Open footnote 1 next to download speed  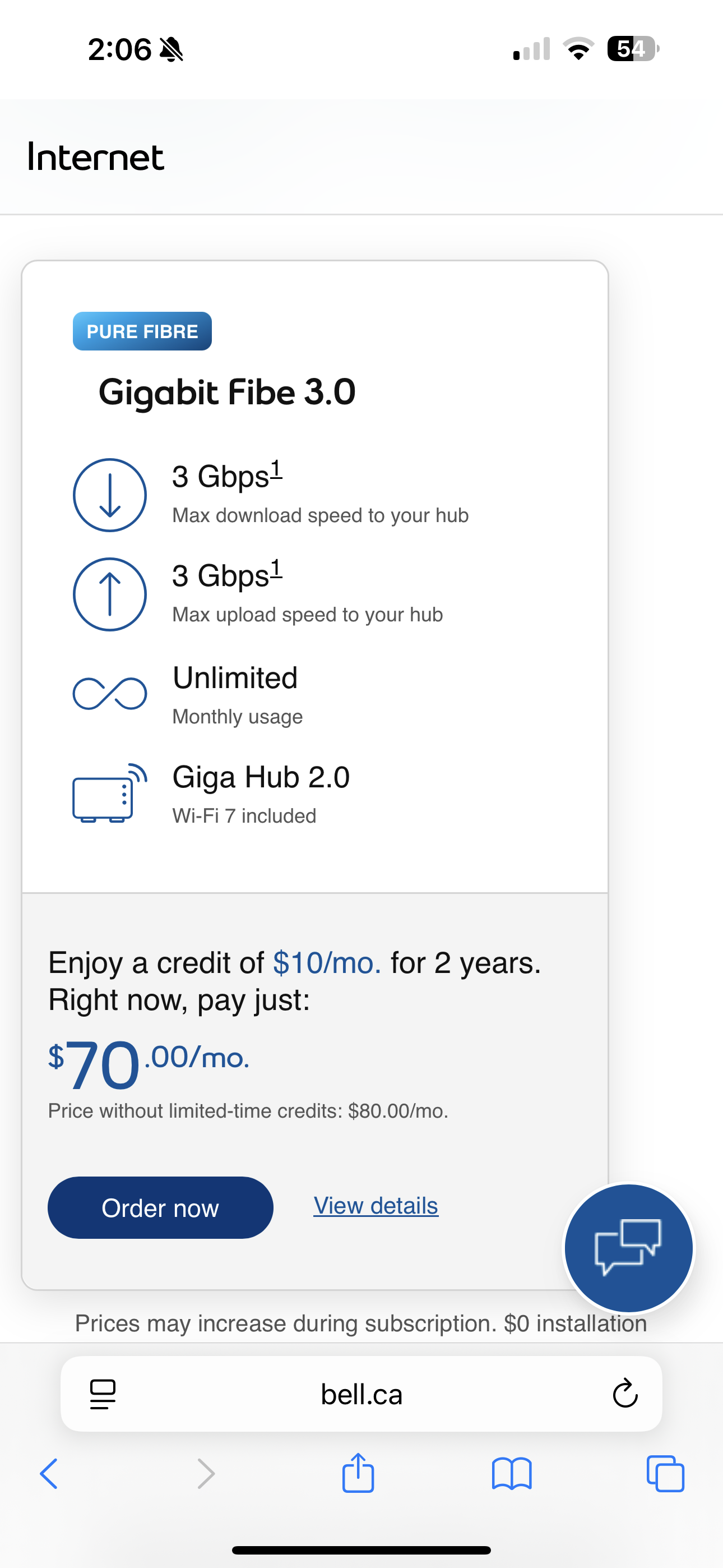click(276, 469)
